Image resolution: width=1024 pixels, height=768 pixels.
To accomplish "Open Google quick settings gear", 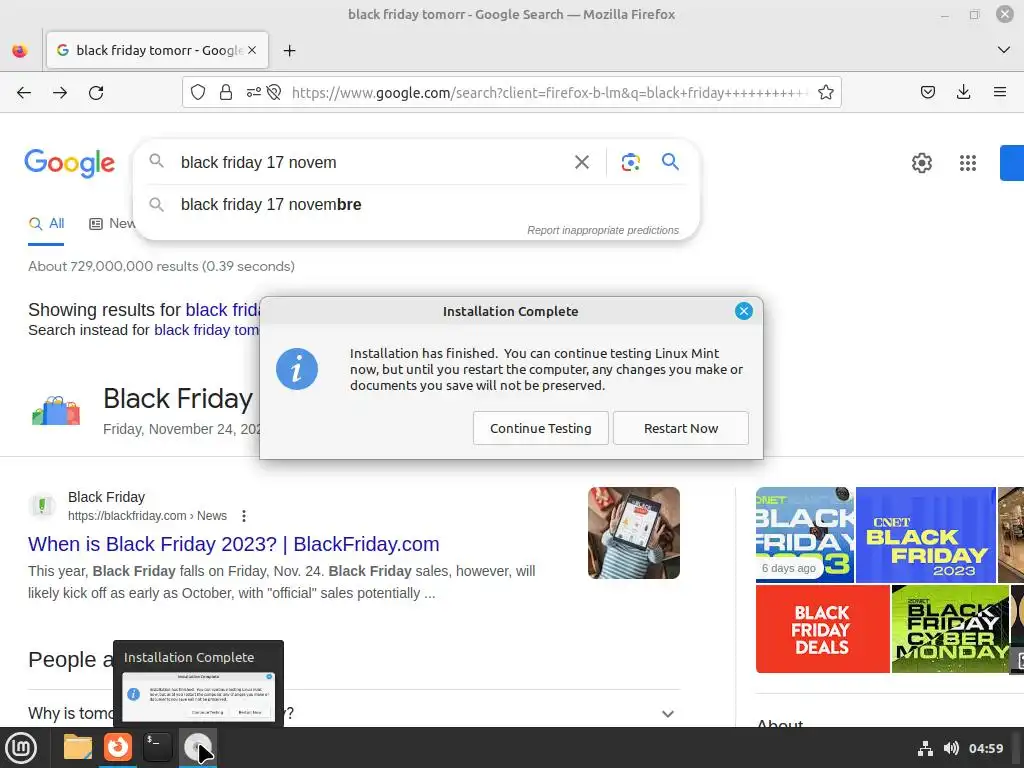I will [921, 163].
